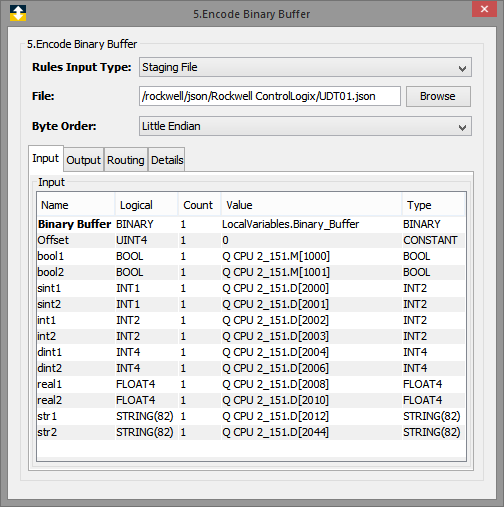Expand the Byte Order dropdown arrow
This screenshot has width=504, height=507.
coord(462,126)
